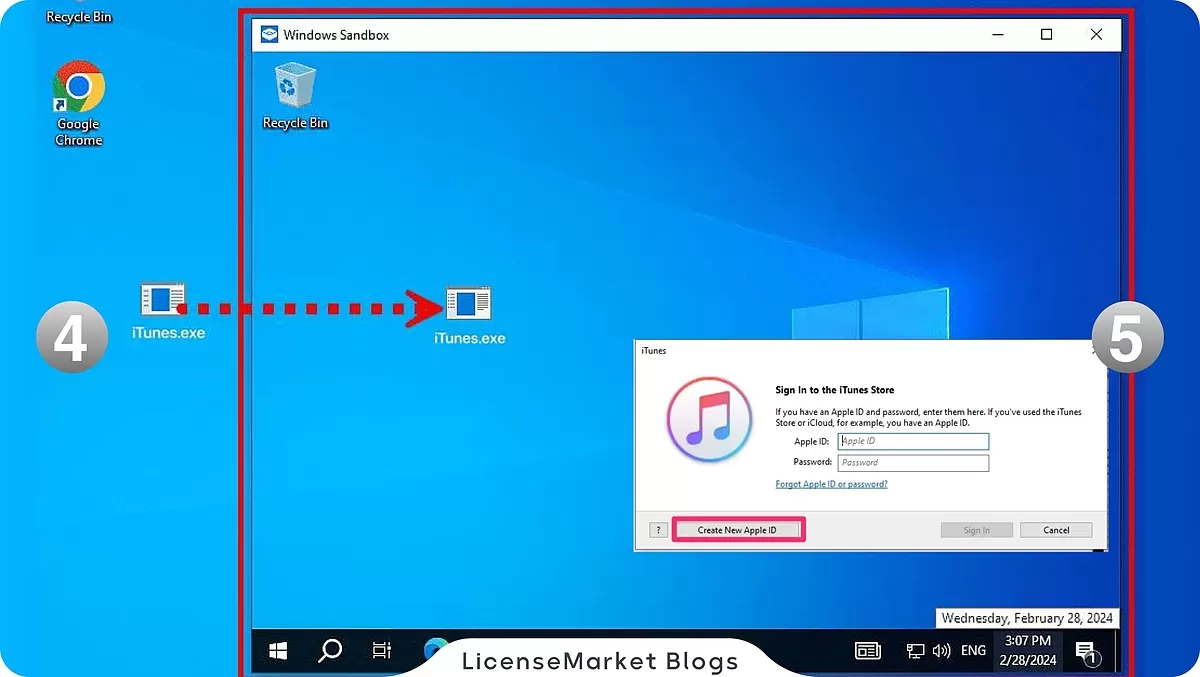Open the Start menu in the Sandbox taskbar
Viewport: 1200px width, 677px height.
tap(278, 651)
